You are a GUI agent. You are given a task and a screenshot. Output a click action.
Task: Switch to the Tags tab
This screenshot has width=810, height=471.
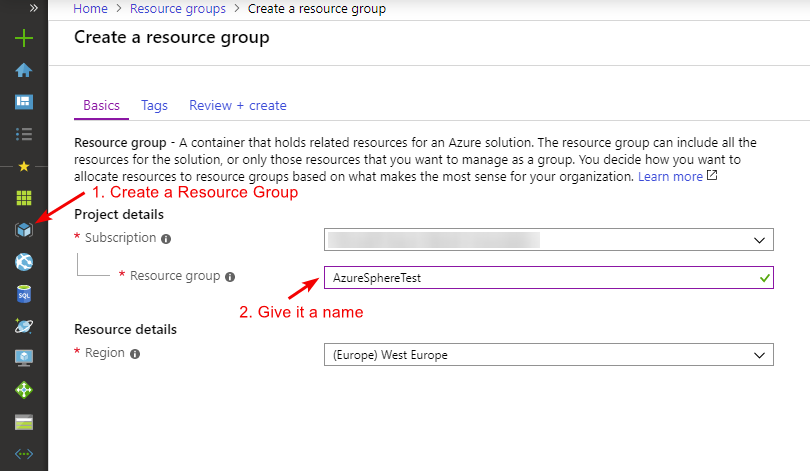[x=154, y=105]
